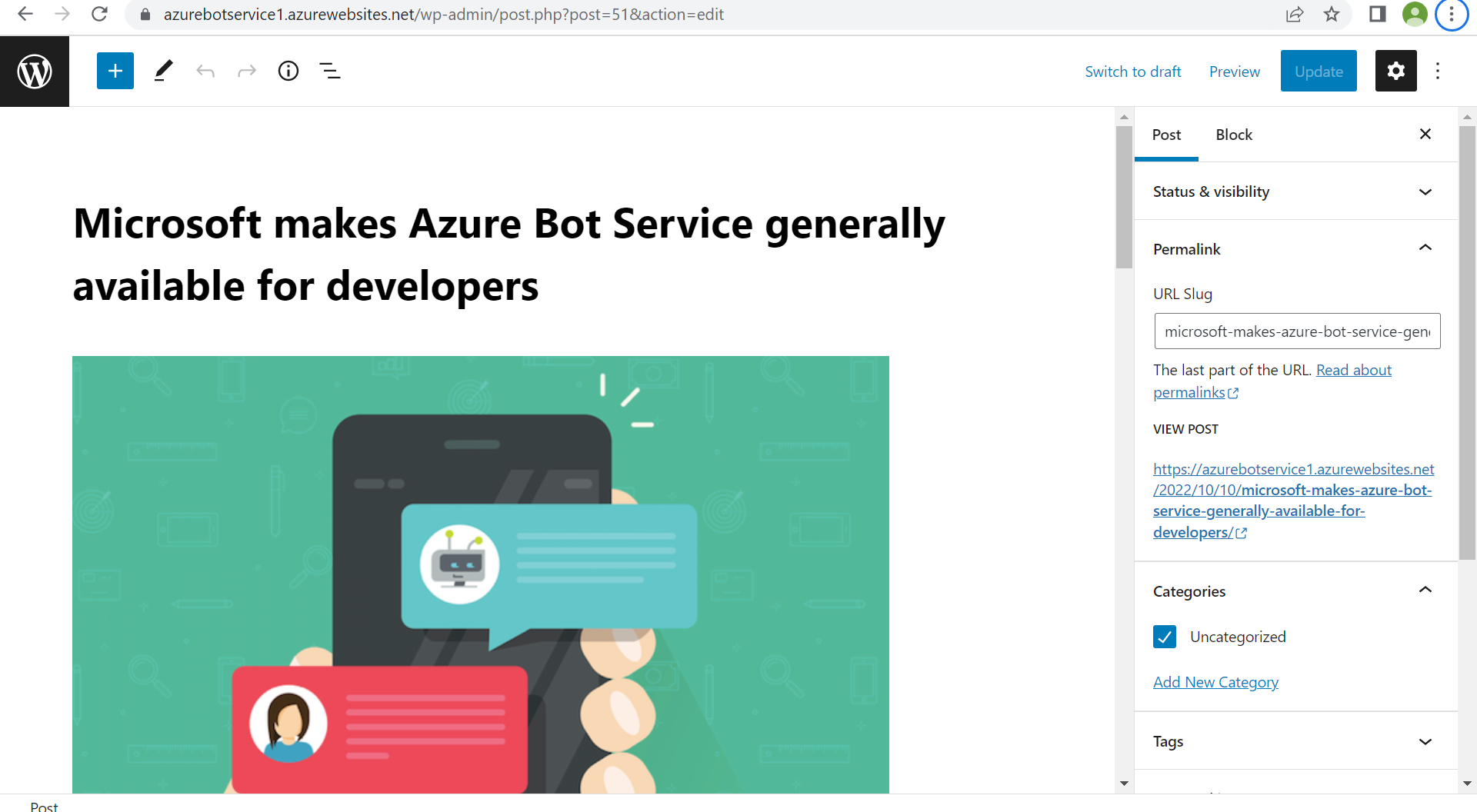
Task: Click the Post breadcrumb in footer
Action: click(44, 806)
